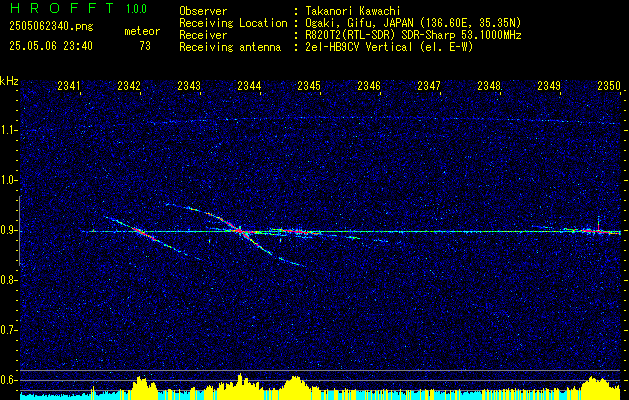
Task: Click the HROFFT program title text
Action: click(x=62, y=8)
